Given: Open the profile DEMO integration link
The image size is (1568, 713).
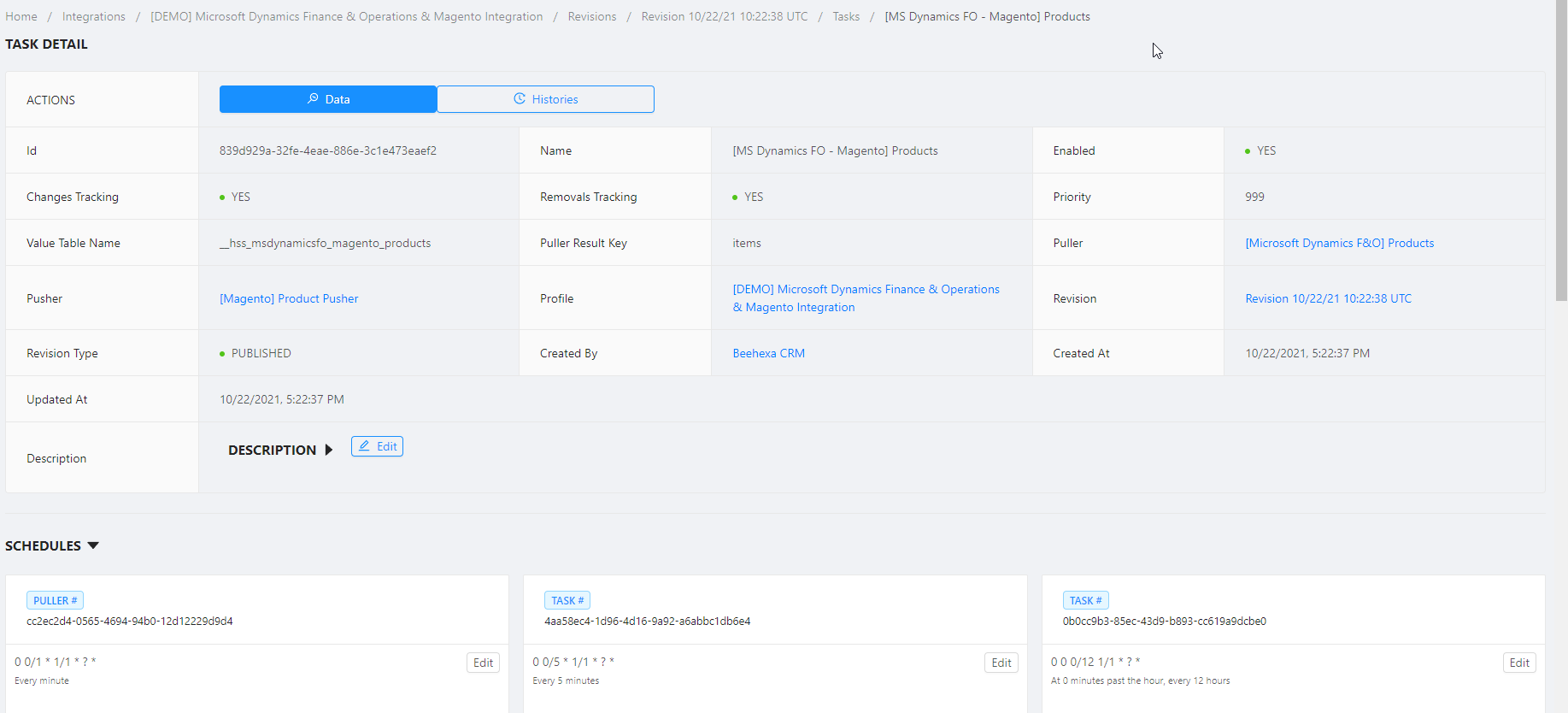Looking at the screenshot, I should click(866, 298).
